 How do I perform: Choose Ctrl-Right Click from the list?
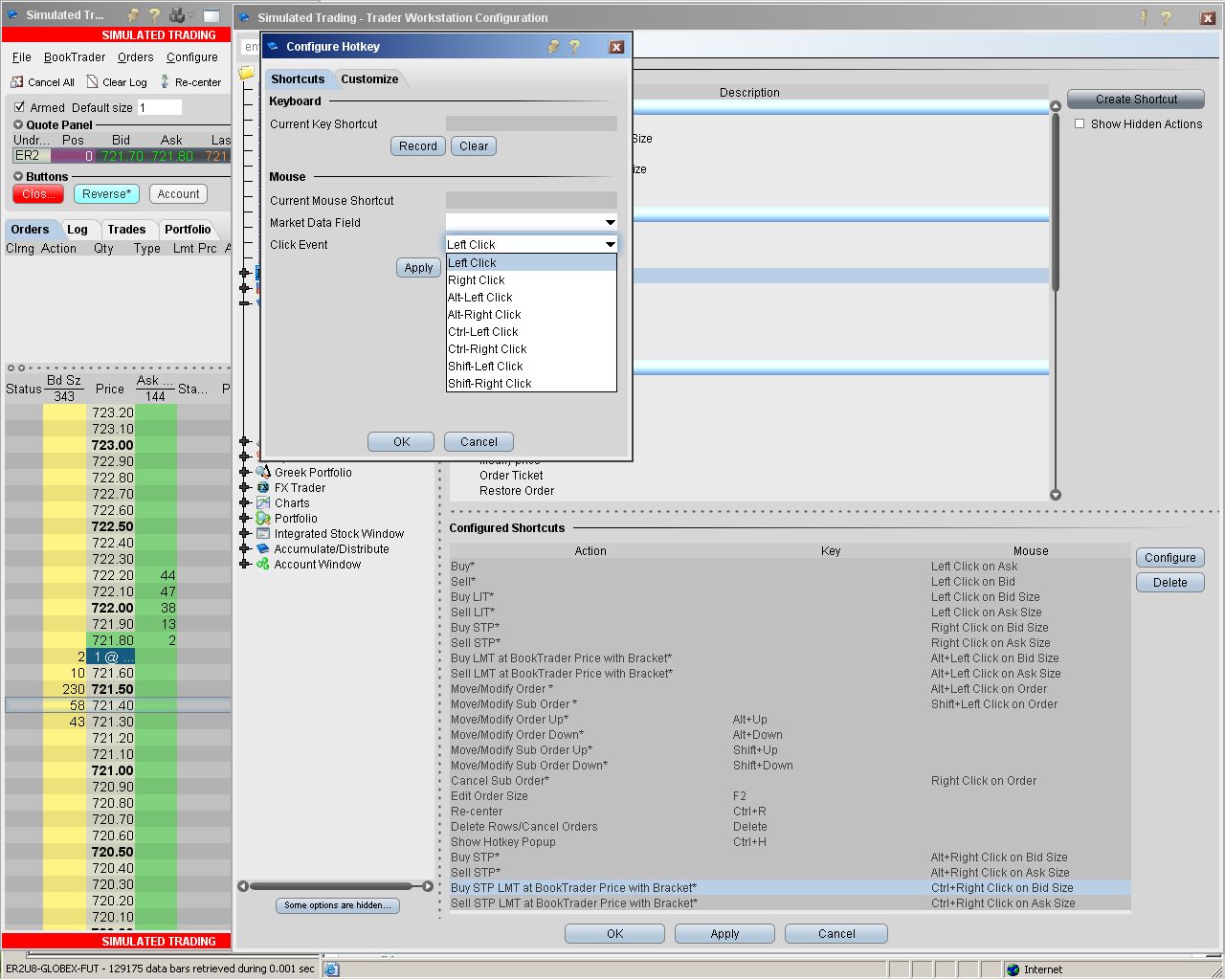487,349
